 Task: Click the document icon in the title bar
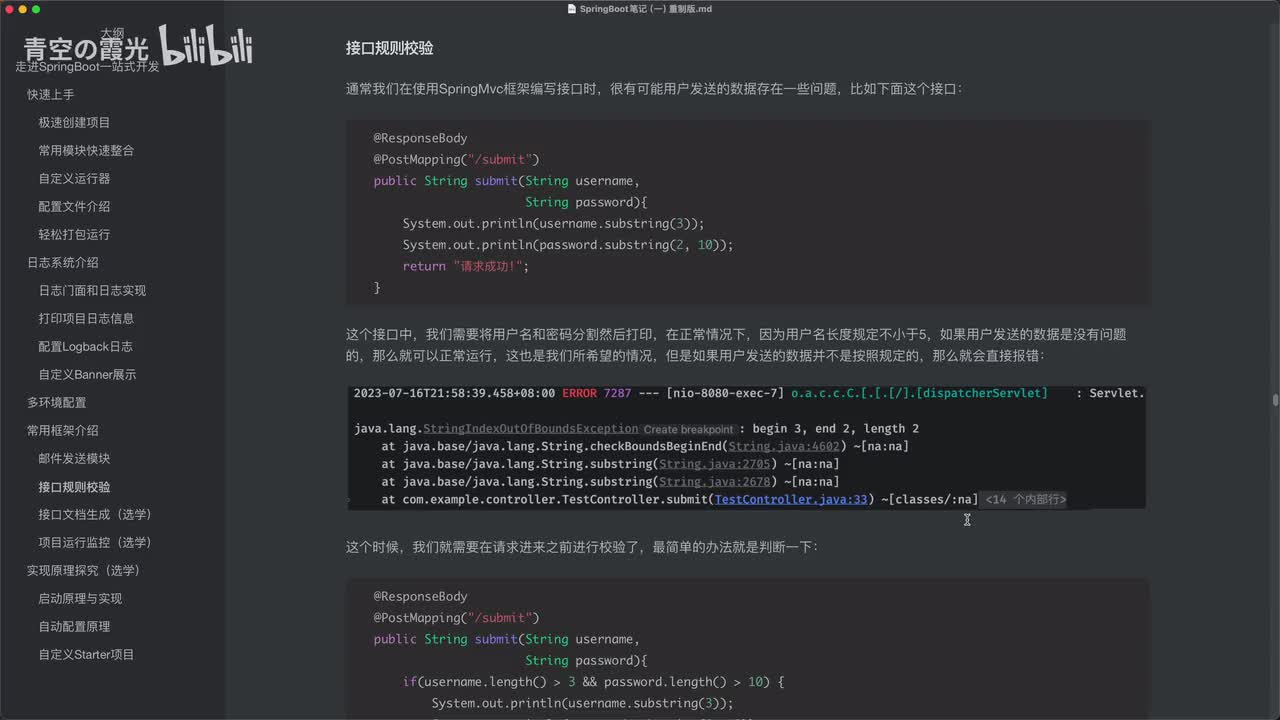tap(571, 9)
